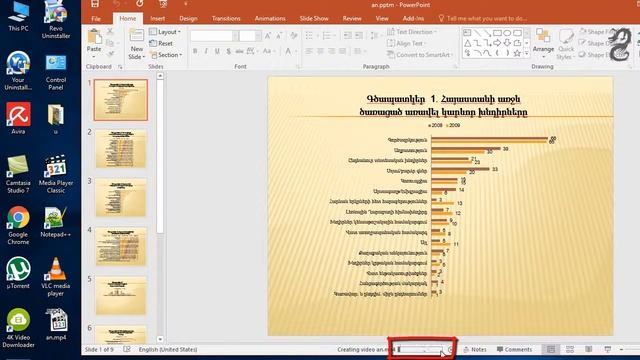
Task: Open VLC media player desktop shortcut
Action: (56, 277)
